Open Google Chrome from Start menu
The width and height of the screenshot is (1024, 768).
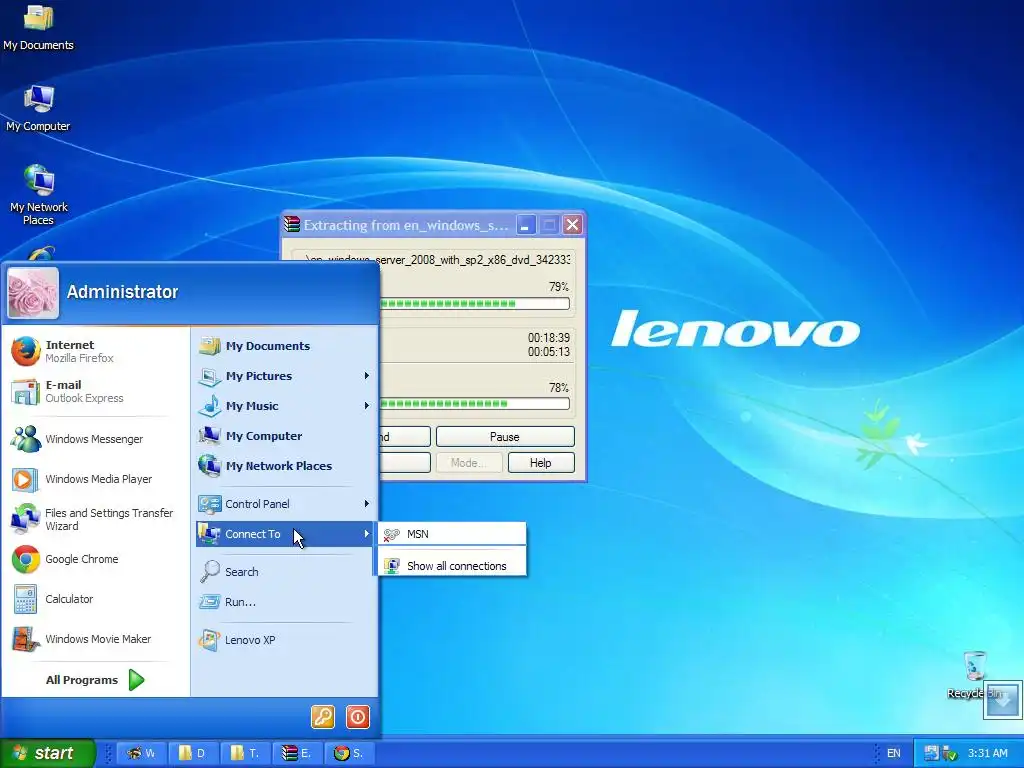click(x=97, y=559)
